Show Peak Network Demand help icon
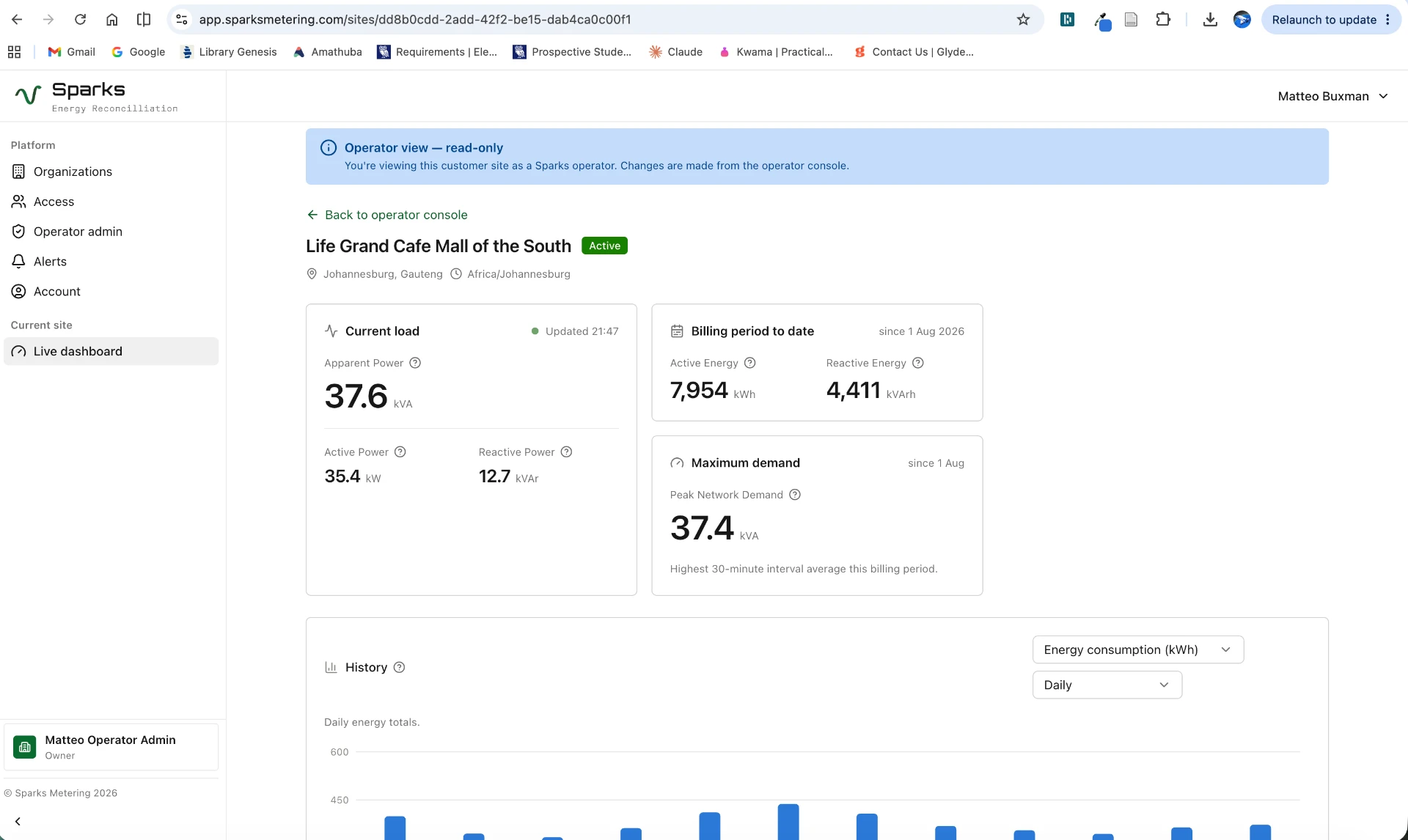This screenshot has width=1408, height=840. [x=795, y=495]
